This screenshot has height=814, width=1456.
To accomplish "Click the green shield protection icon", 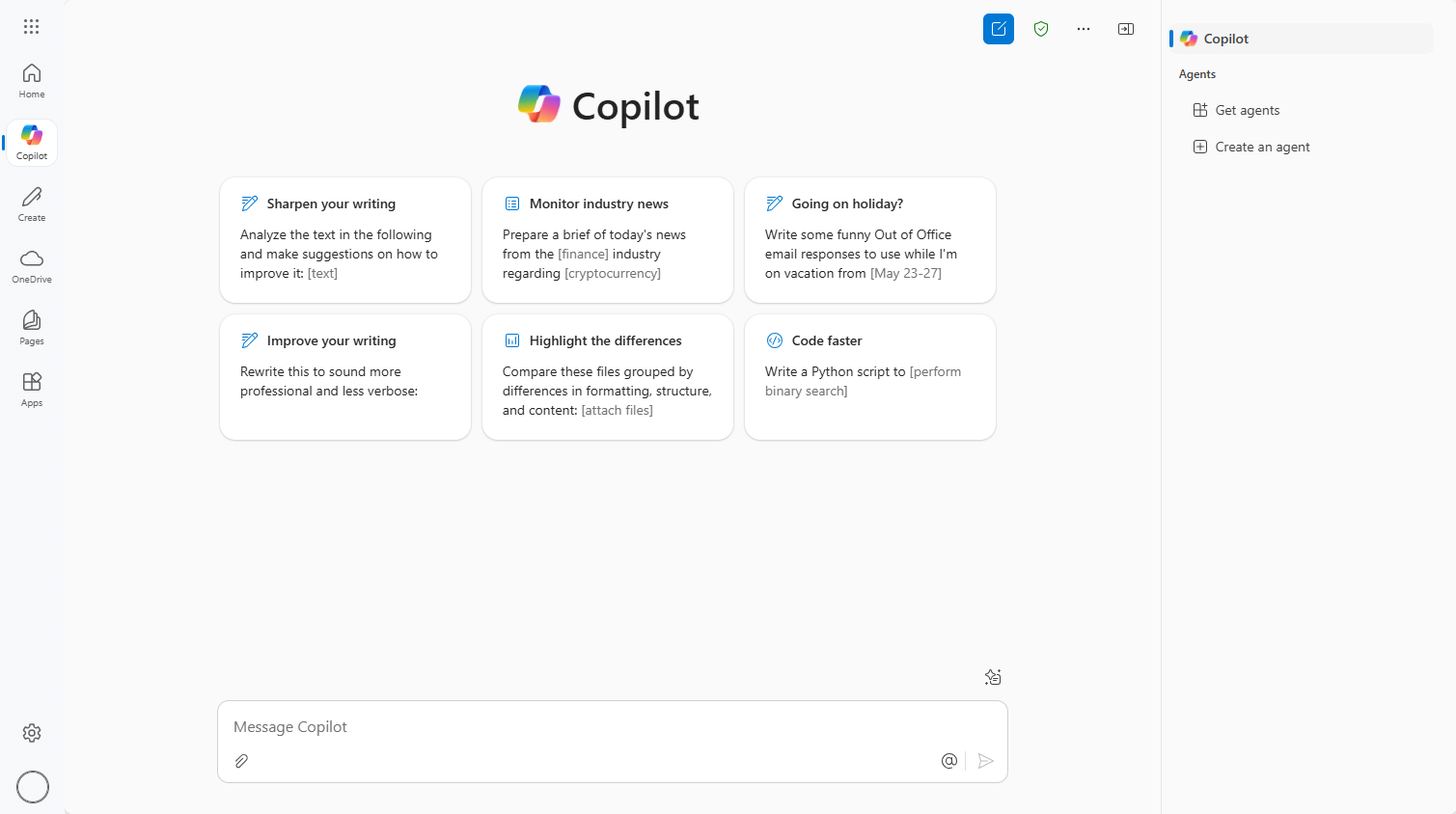I will pos(1041,29).
